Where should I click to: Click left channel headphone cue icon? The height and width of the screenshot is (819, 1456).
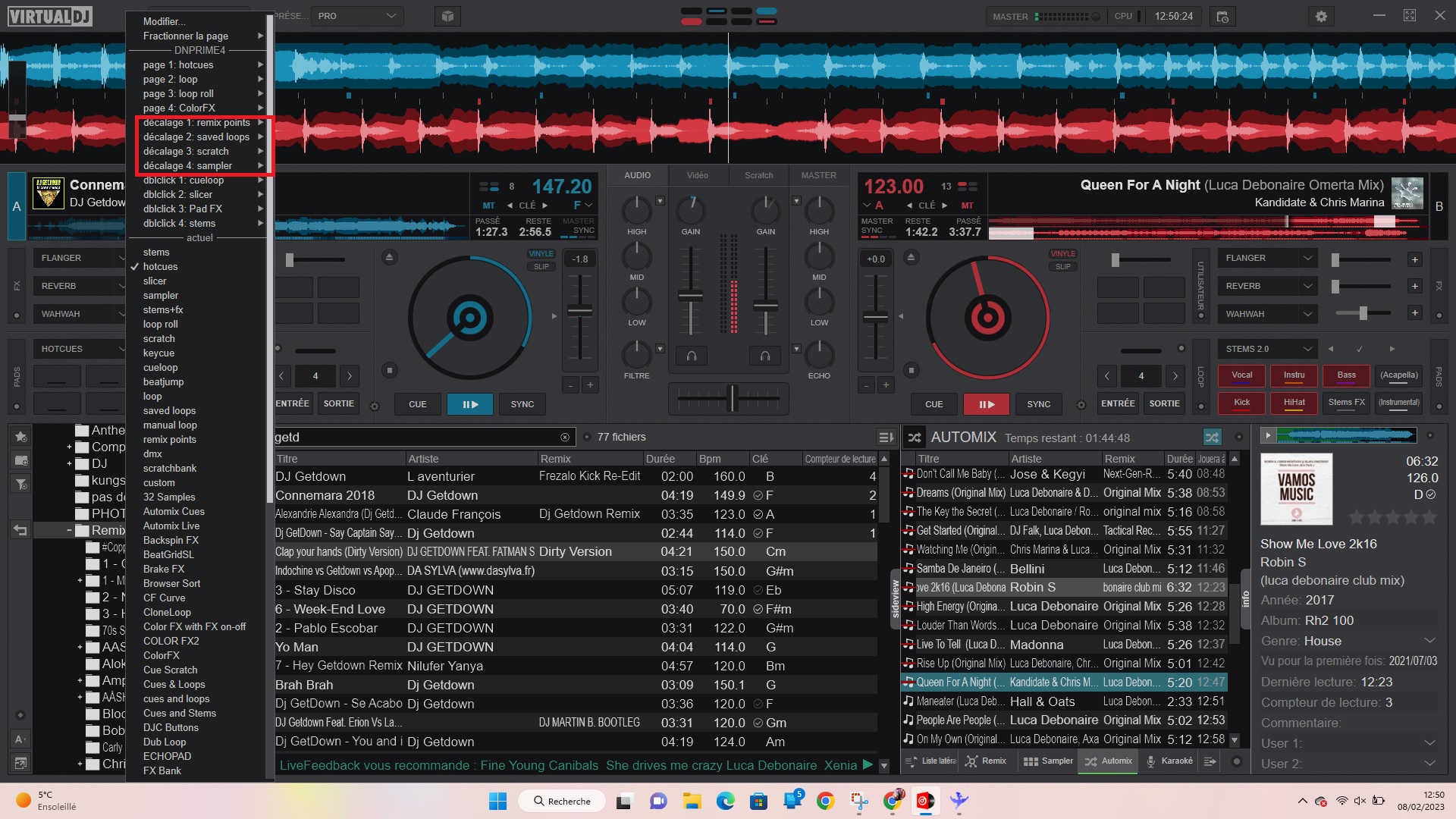click(x=691, y=356)
